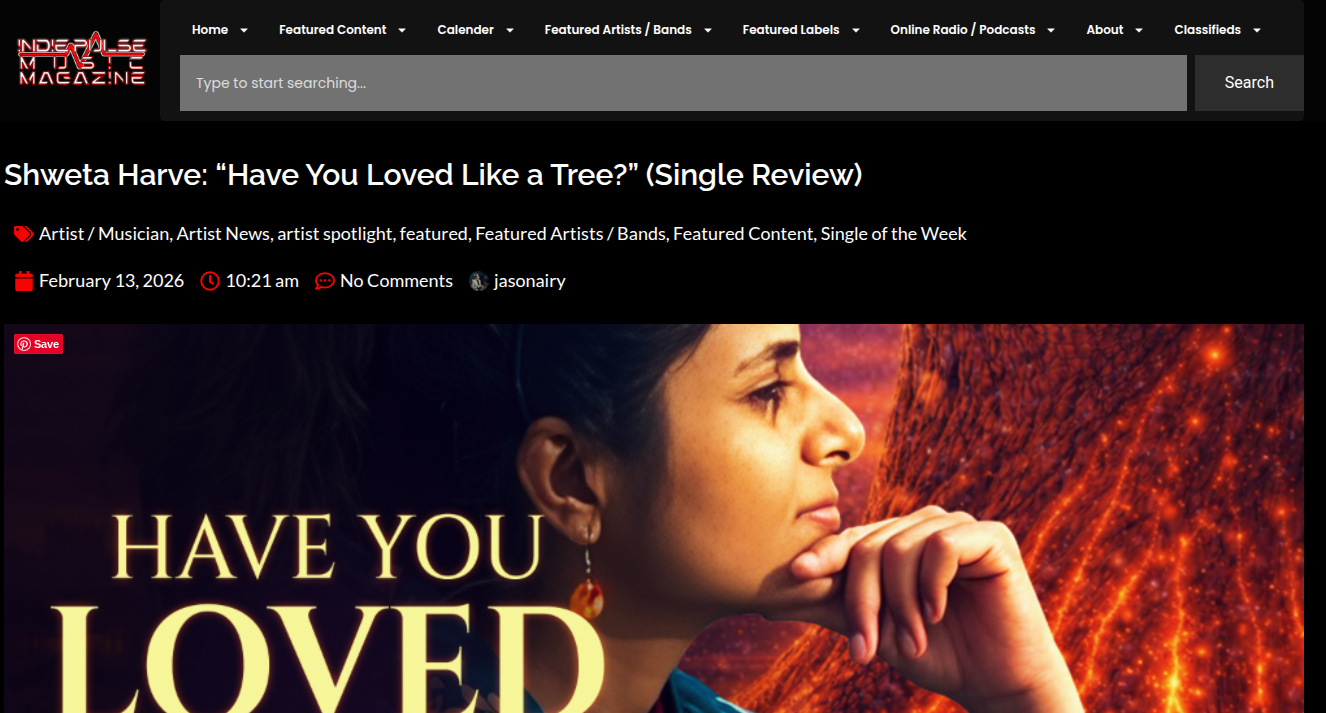Expand the Featured Content dropdown arrow

[402, 30]
